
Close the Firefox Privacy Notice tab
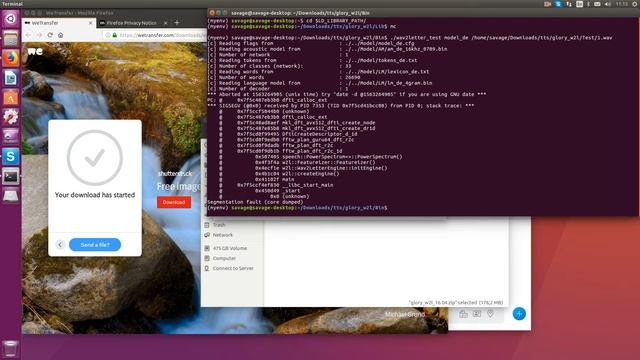(x=165, y=23)
